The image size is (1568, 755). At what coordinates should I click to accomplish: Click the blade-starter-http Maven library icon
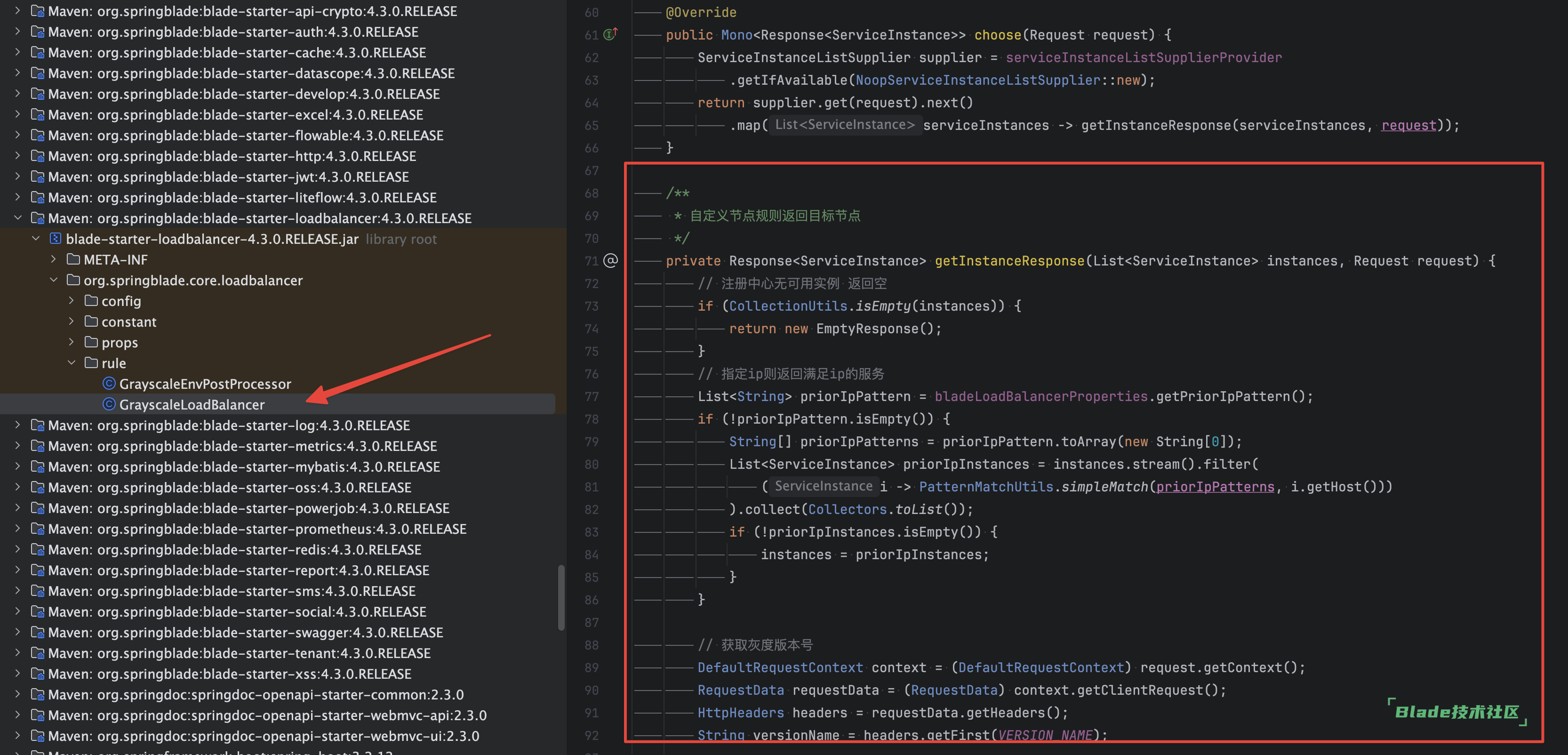[x=38, y=156]
